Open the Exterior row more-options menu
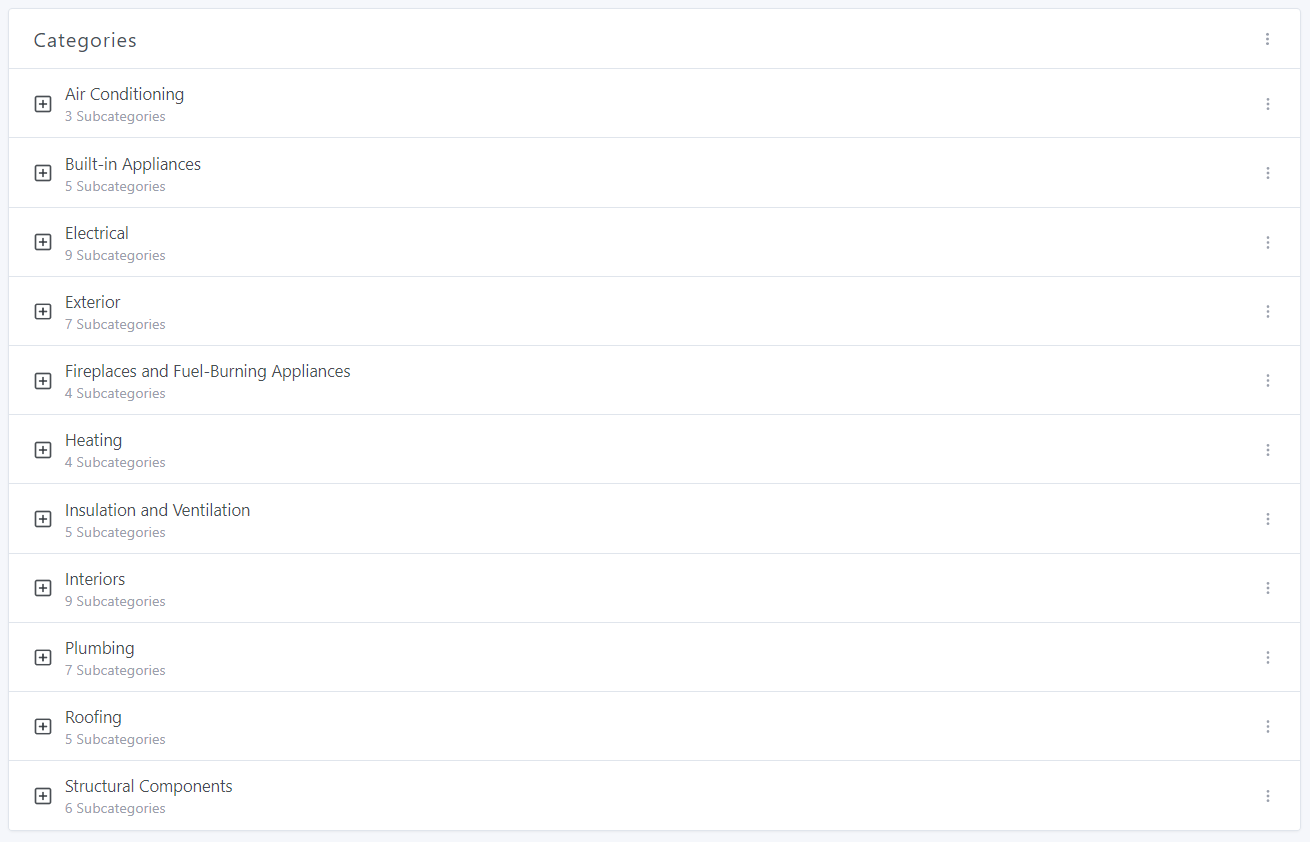Viewport: 1310px width, 842px height. pyautogui.click(x=1267, y=311)
